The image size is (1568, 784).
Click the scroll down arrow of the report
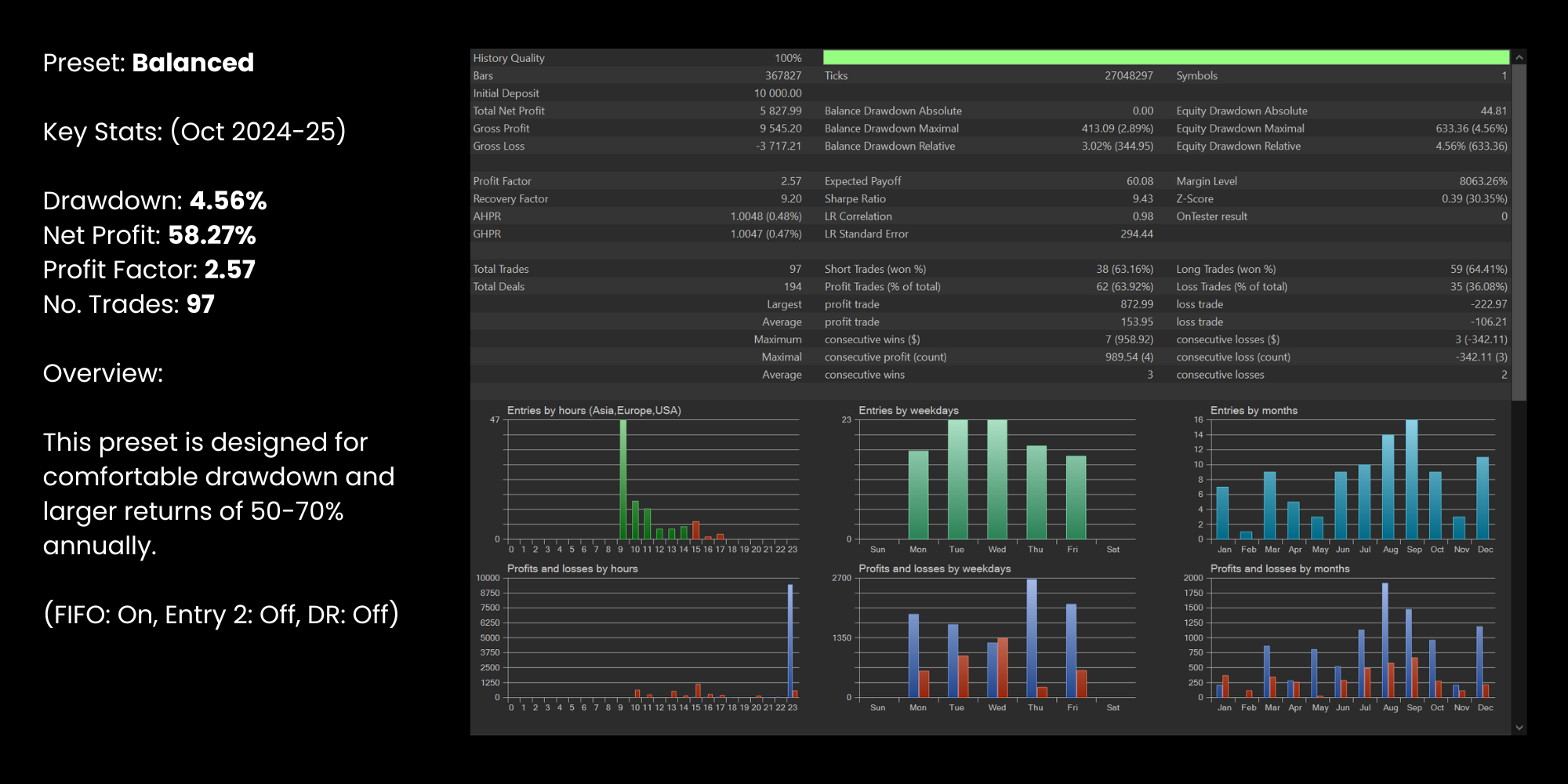click(x=1519, y=728)
